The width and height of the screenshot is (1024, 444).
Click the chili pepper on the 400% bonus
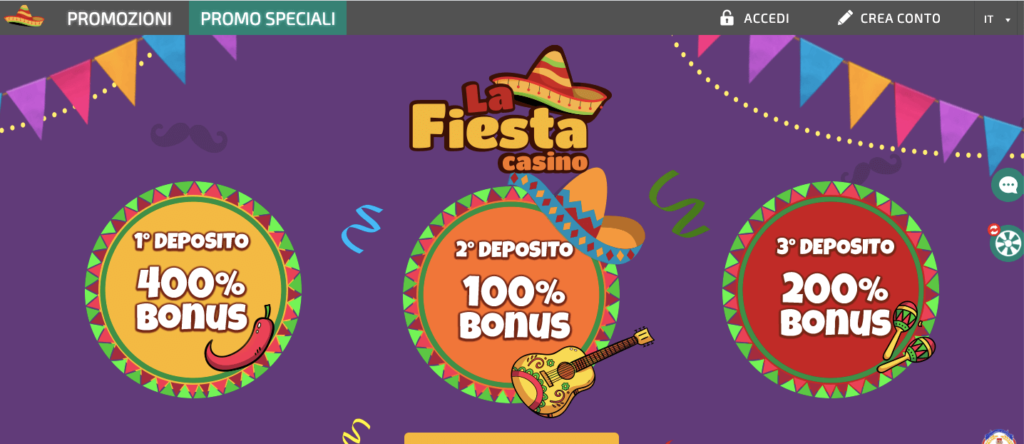point(239,339)
